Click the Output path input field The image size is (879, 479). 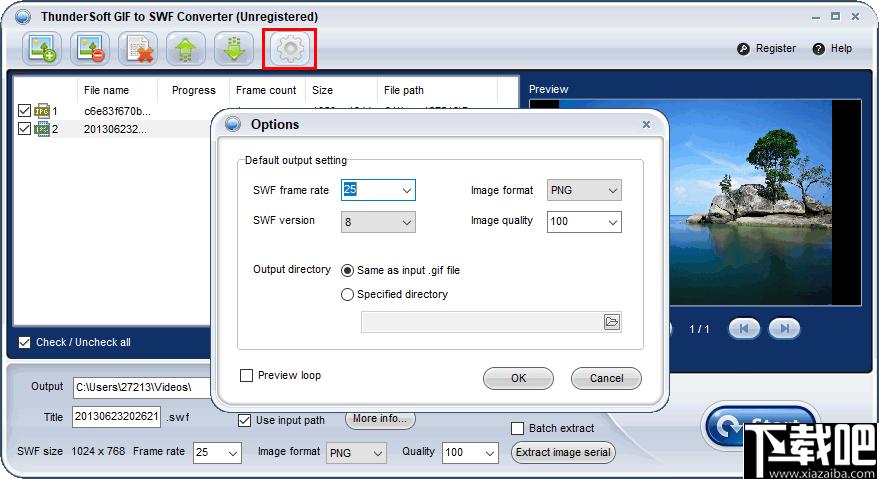pos(142,387)
